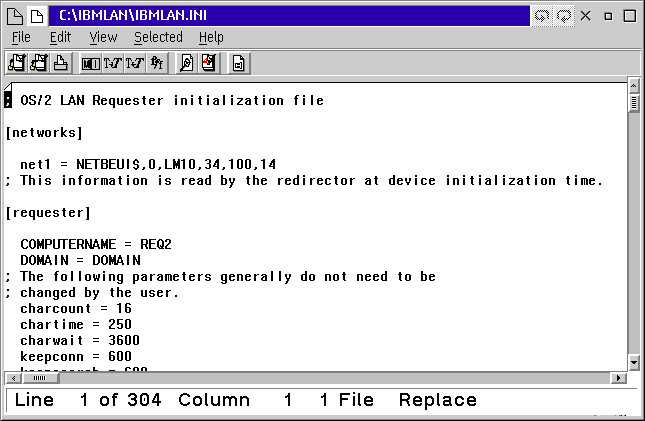Click the "charwait = 3600" line
This screenshot has height=421, width=645.
point(80,341)
